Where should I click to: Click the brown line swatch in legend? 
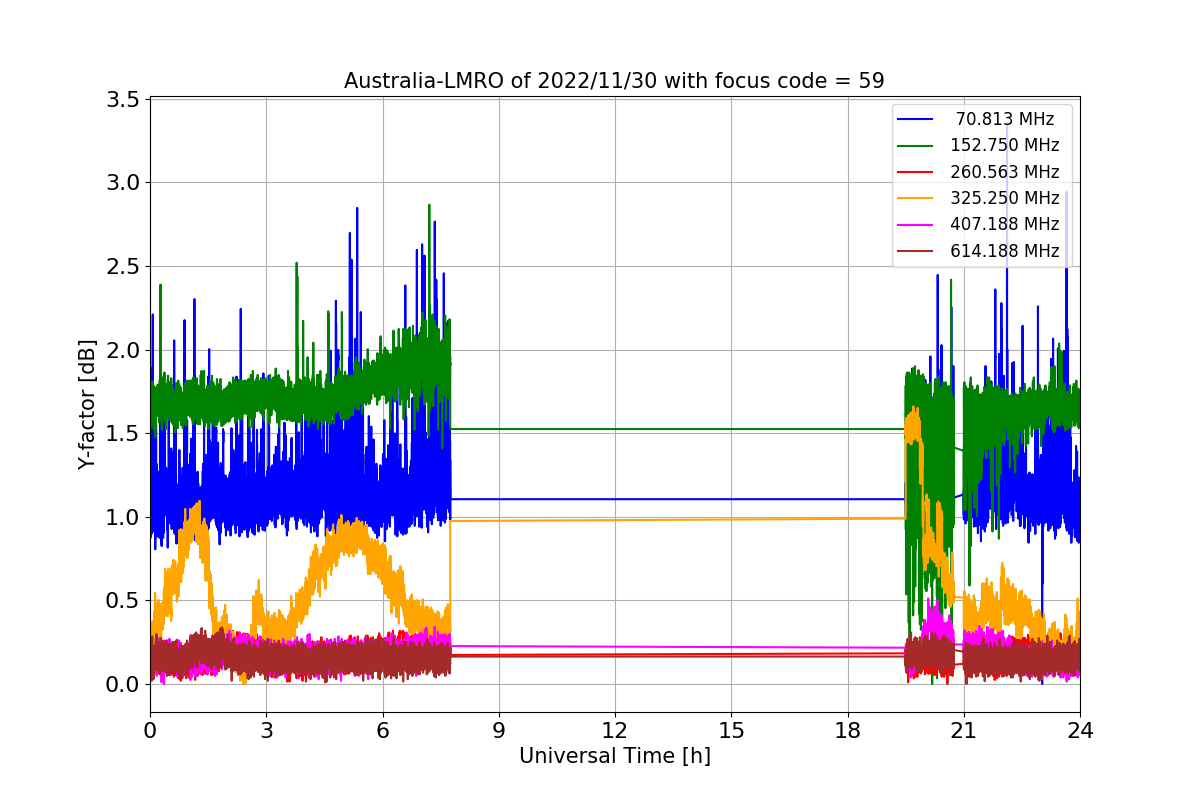916,251
